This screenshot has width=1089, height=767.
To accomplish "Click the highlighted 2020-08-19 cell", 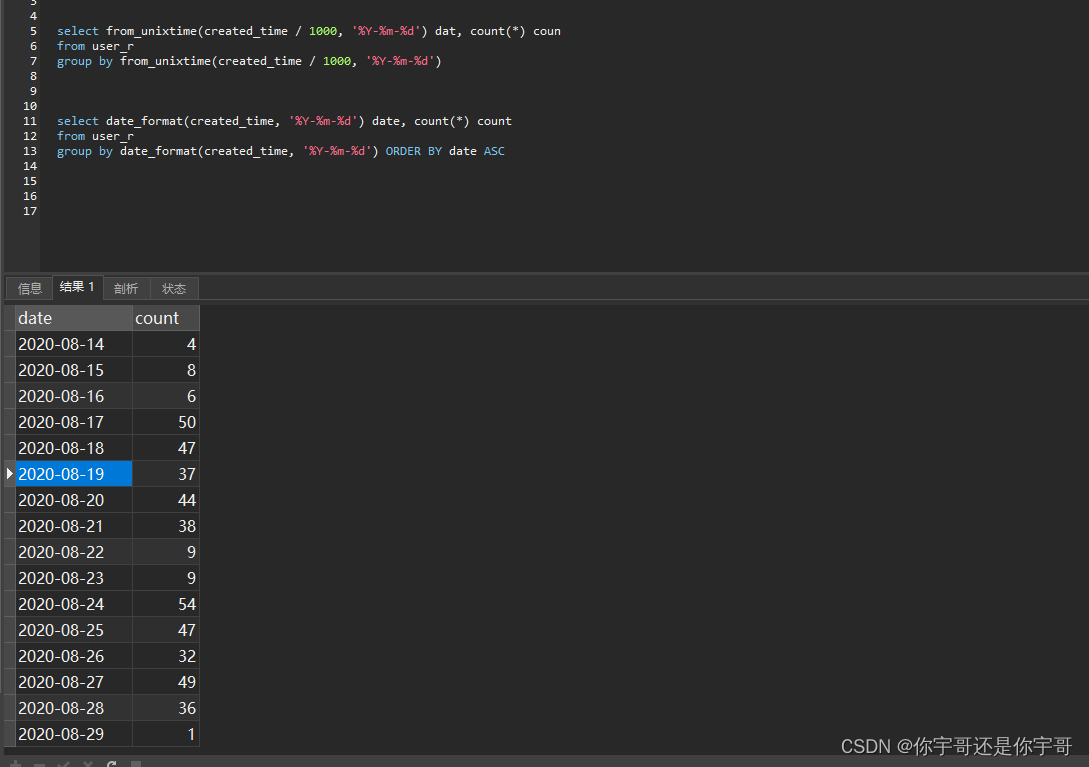I will [74, 474].
